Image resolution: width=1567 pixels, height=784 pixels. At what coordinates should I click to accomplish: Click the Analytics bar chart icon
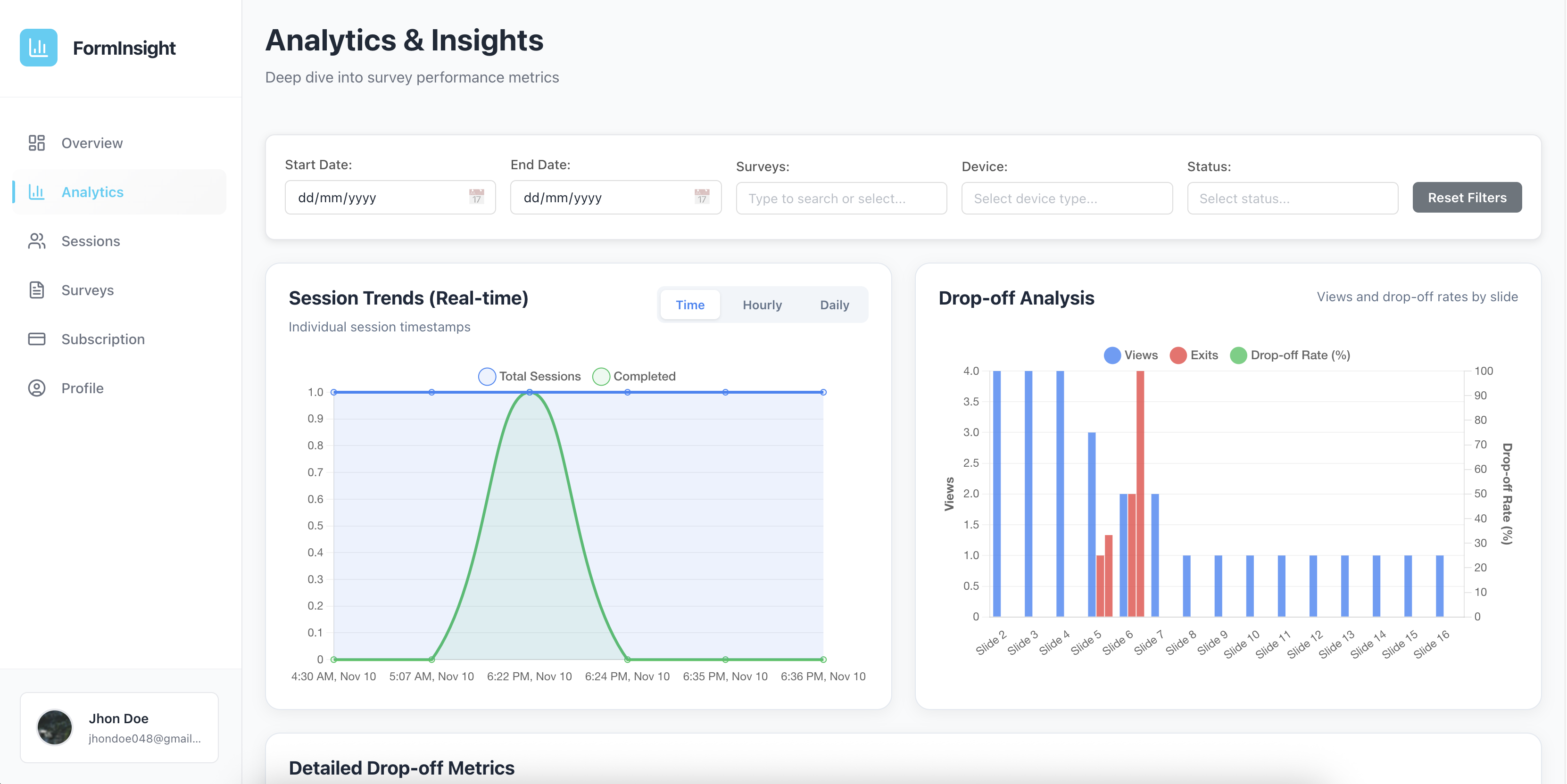[x=36, y=191]
